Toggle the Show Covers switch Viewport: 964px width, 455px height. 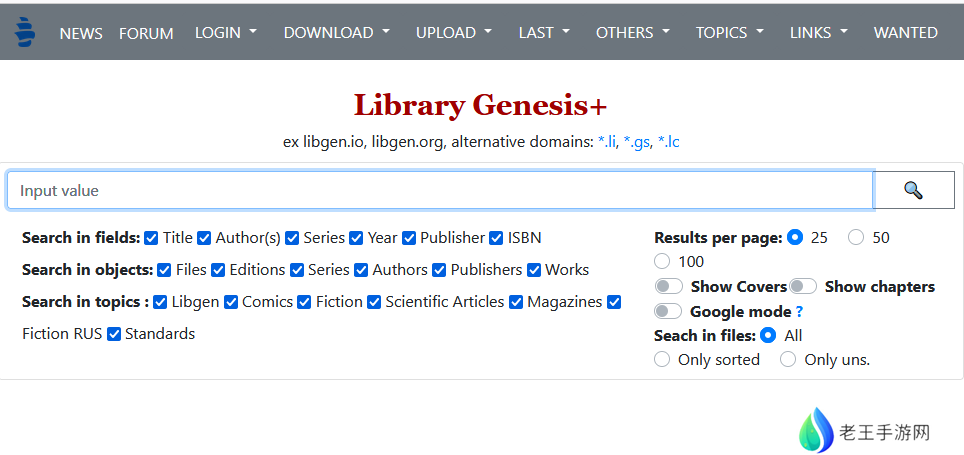coord(669,287)
